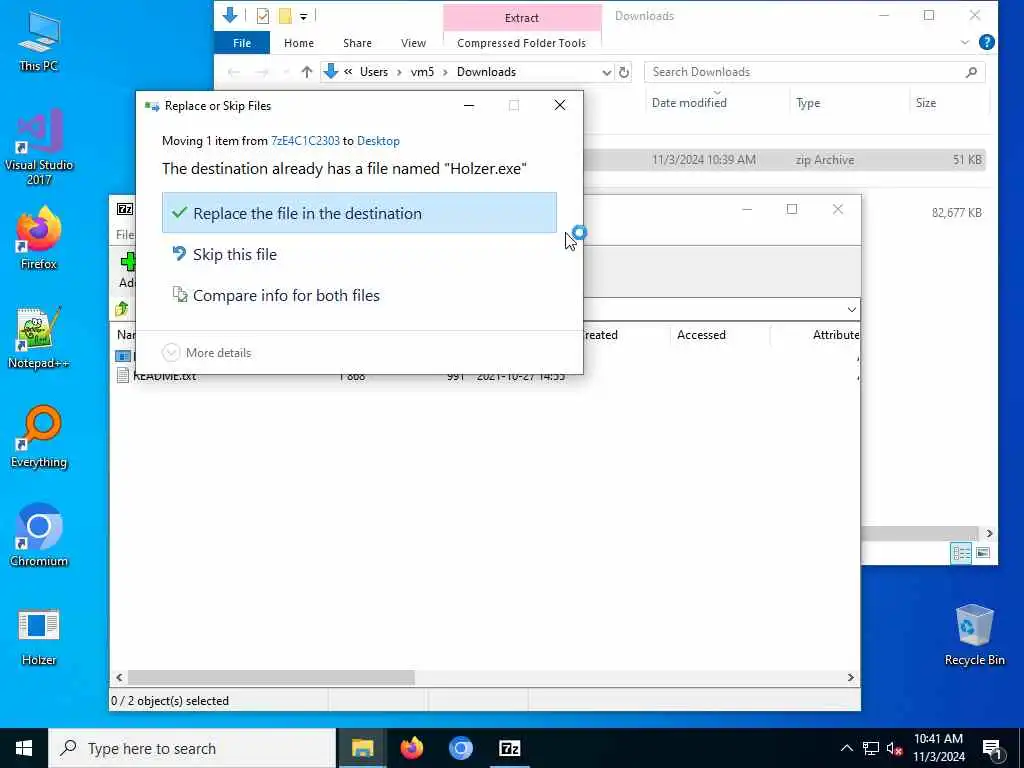Viewport: 1024px width, 768px height.
Task: Open Explorer Home tab
Action: [298, 43]
